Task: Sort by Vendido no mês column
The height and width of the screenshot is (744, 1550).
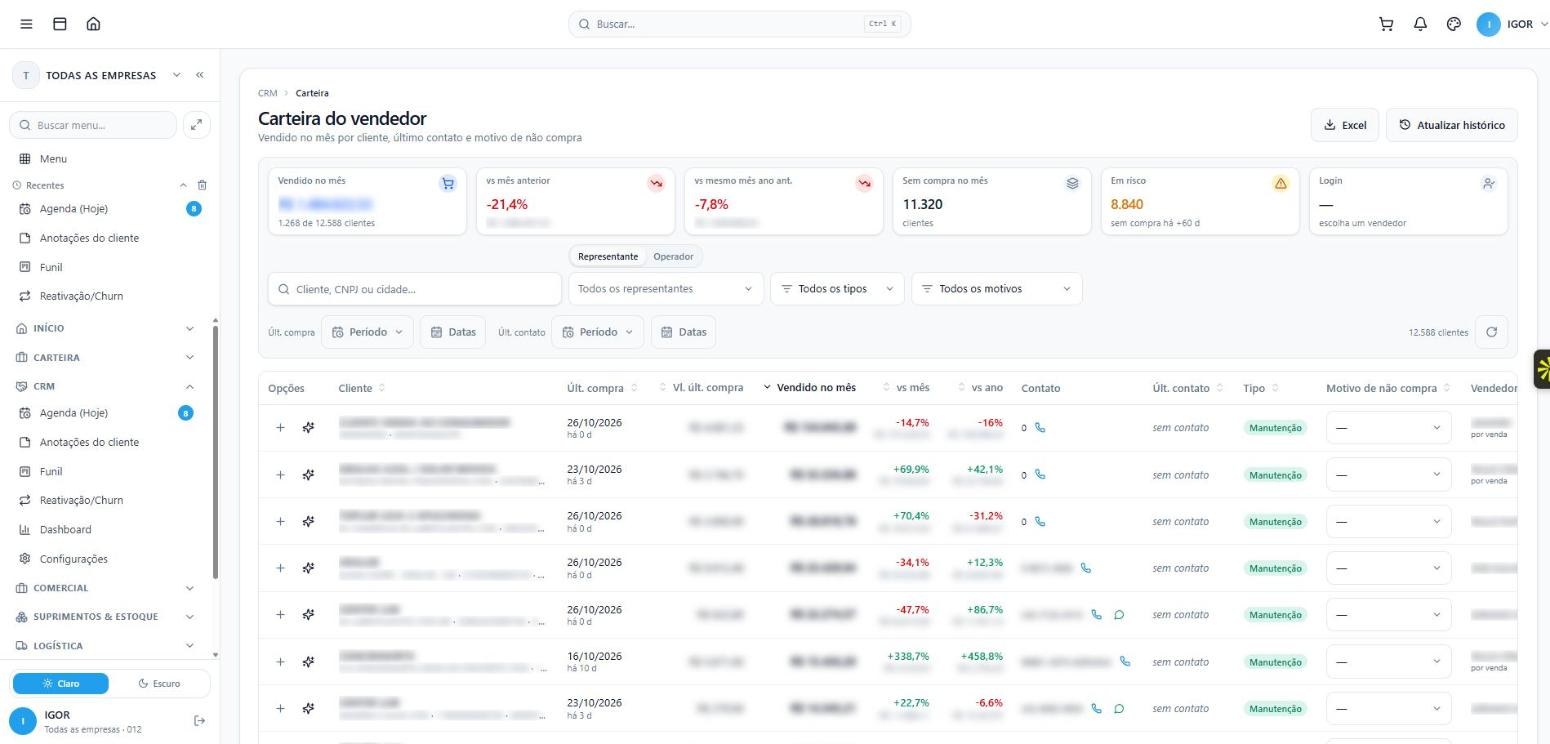Action: pos(810,388)
